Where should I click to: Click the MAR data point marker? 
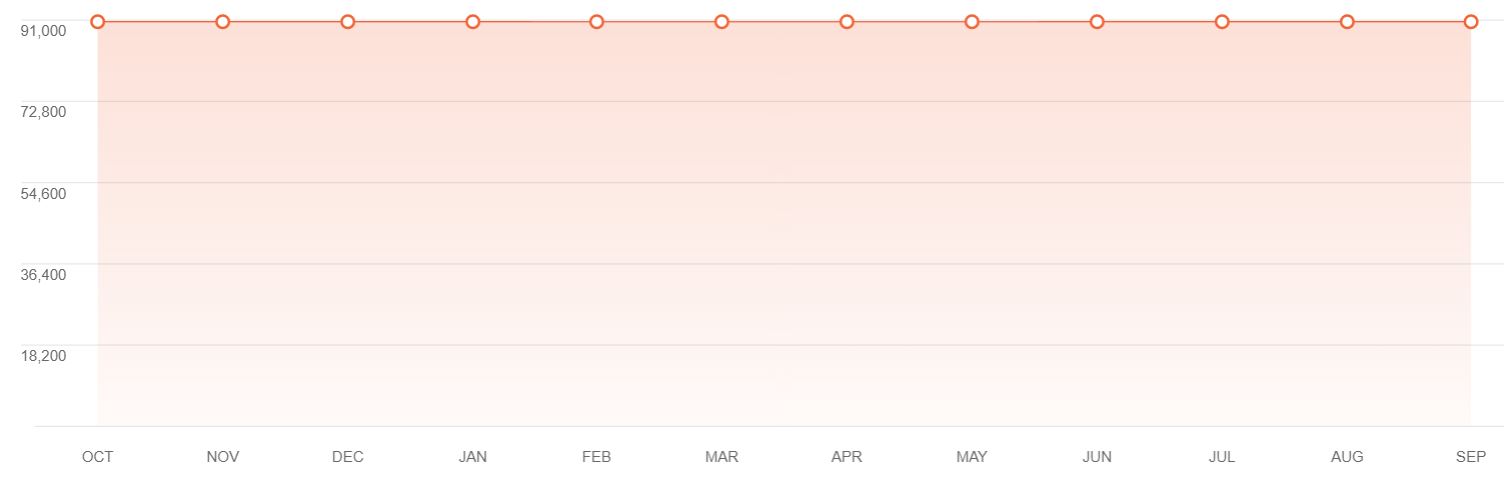click(722, 22)
